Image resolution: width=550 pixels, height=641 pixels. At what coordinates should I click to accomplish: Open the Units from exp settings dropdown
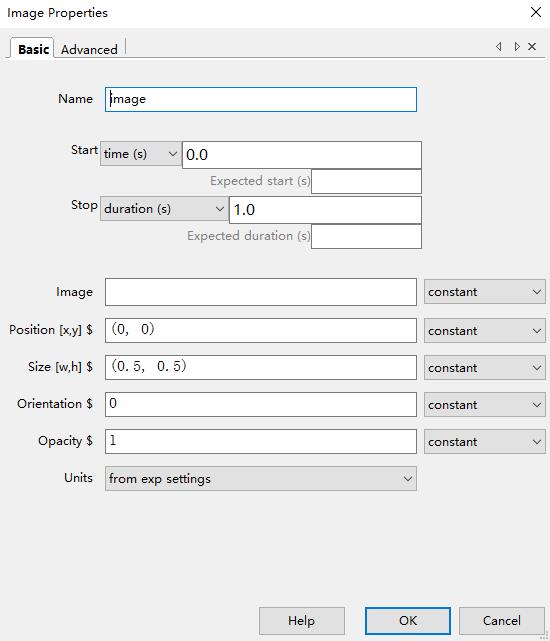261,479
